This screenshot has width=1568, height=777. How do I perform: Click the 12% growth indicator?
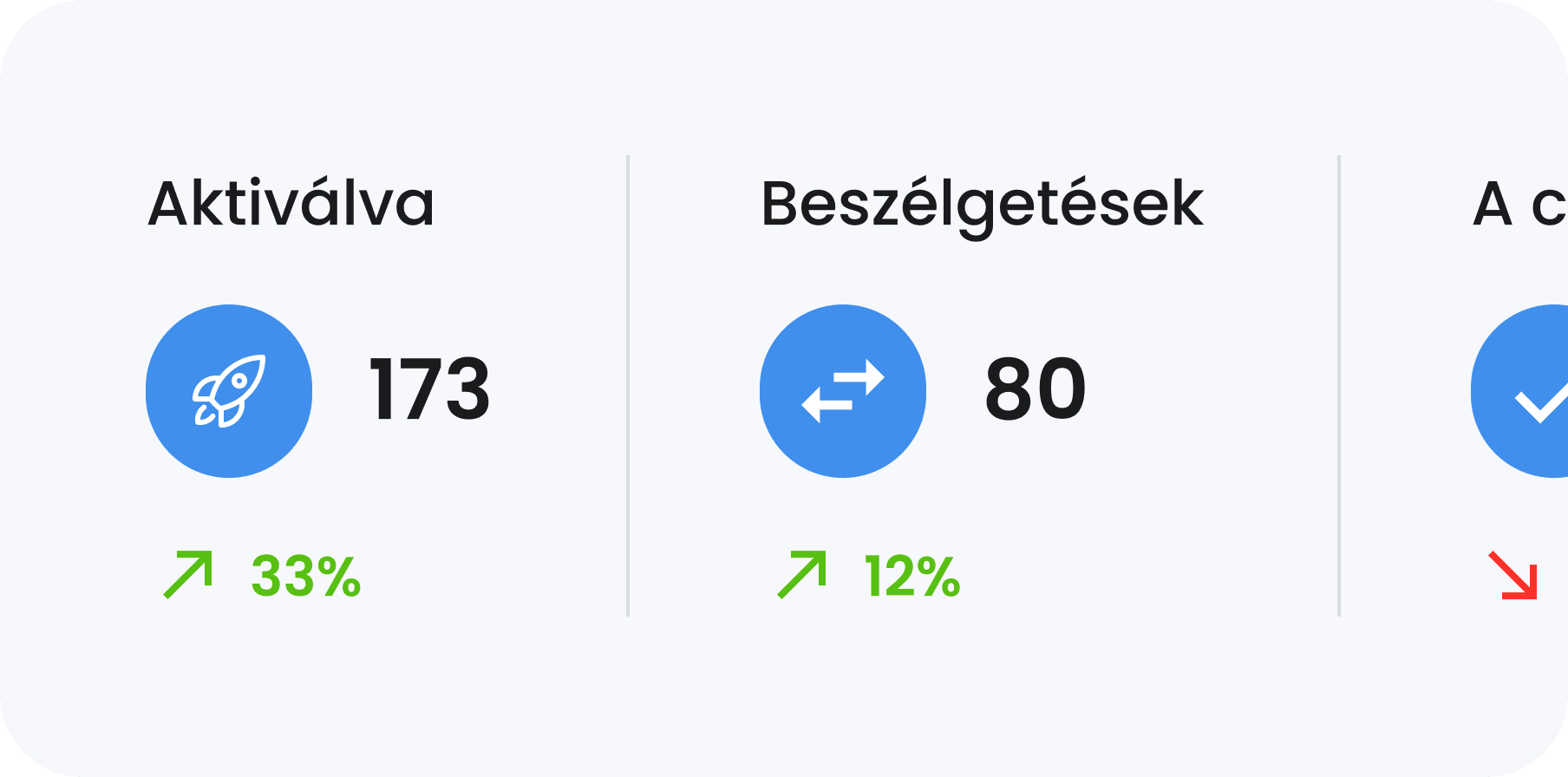click(909, 573)
